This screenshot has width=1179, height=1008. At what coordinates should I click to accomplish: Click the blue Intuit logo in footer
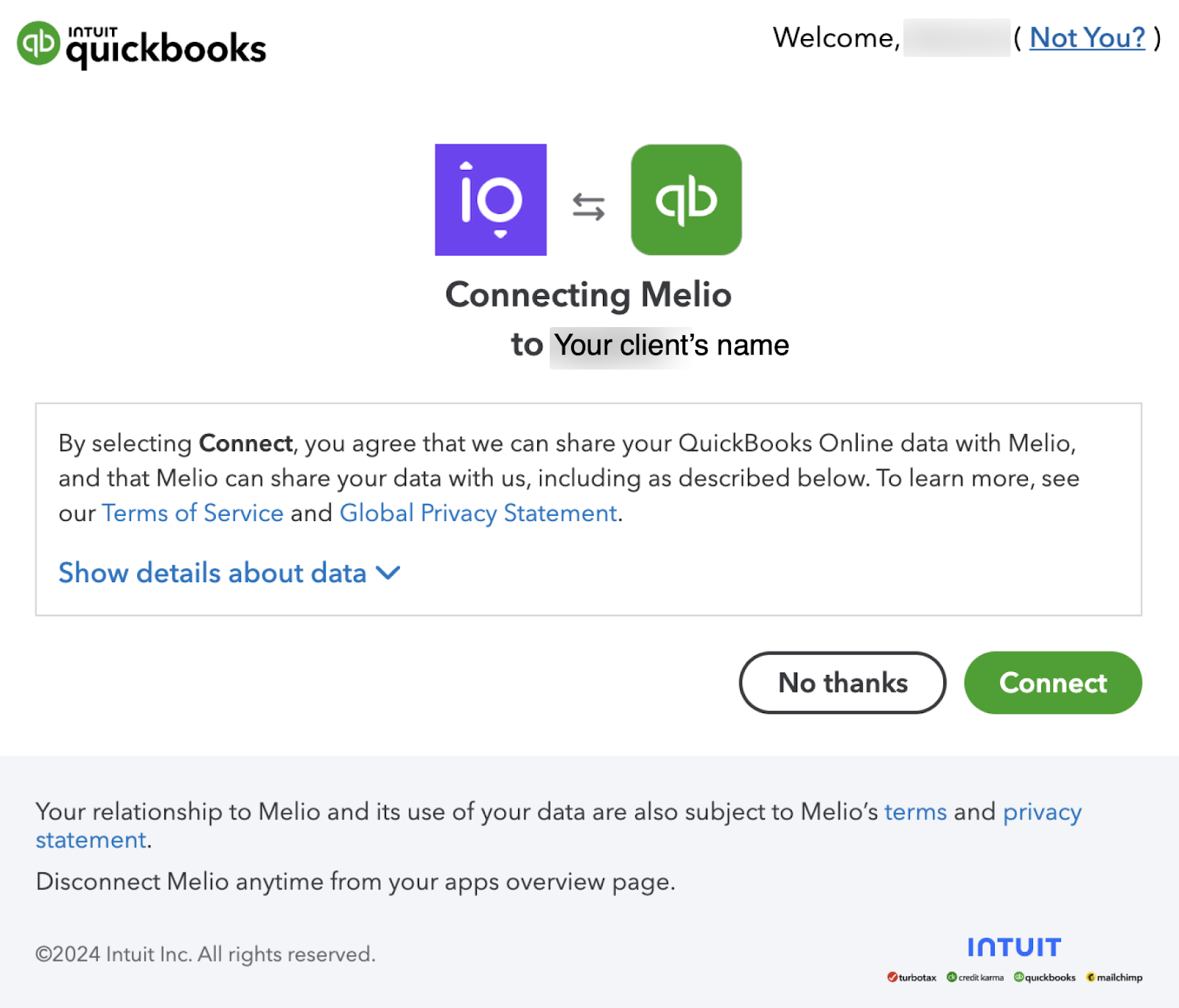[x=1014, y=947]
